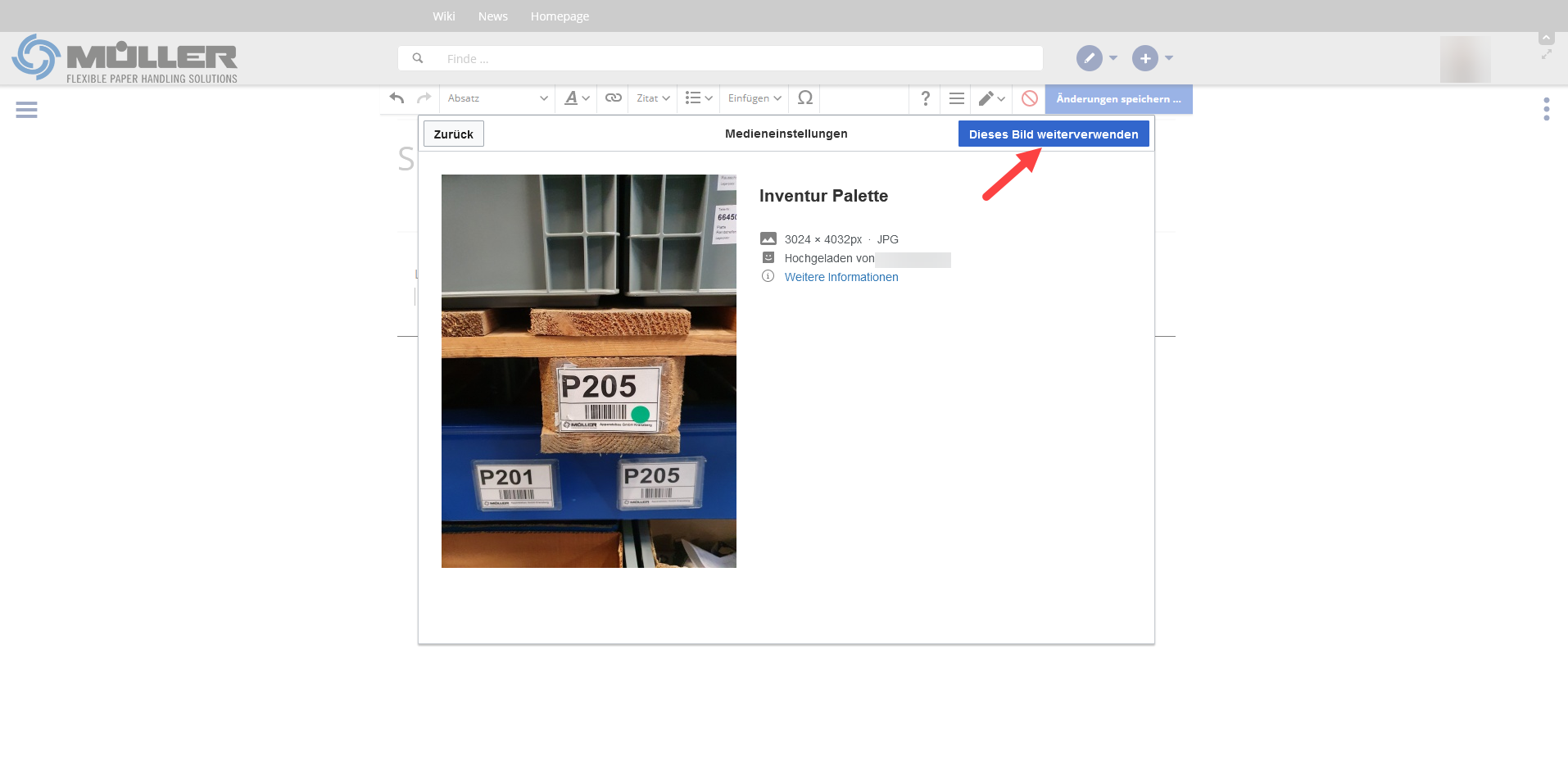Open the special characters Omega tool
The height and width of the screenshot is (758, 1568).
click(x=804, y=98)
